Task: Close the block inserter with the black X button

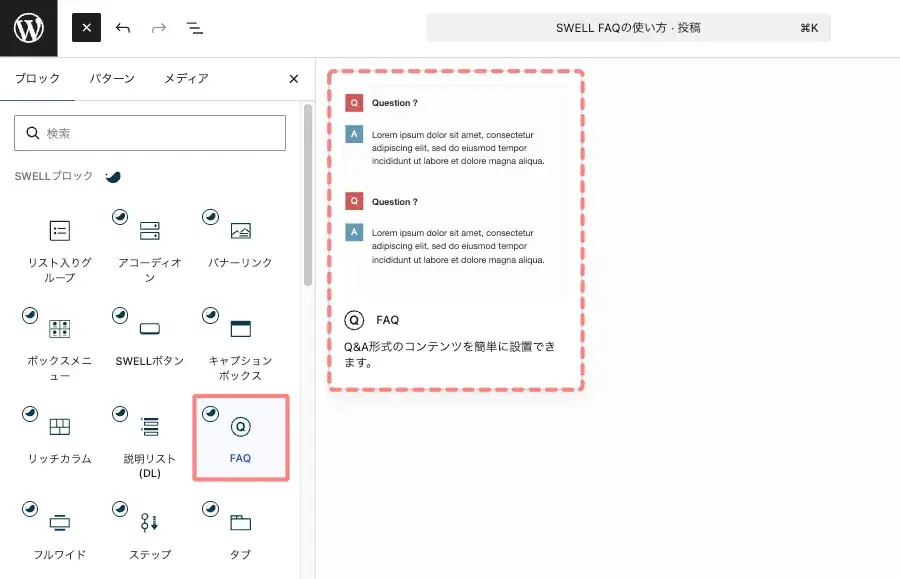Action: 86,28
